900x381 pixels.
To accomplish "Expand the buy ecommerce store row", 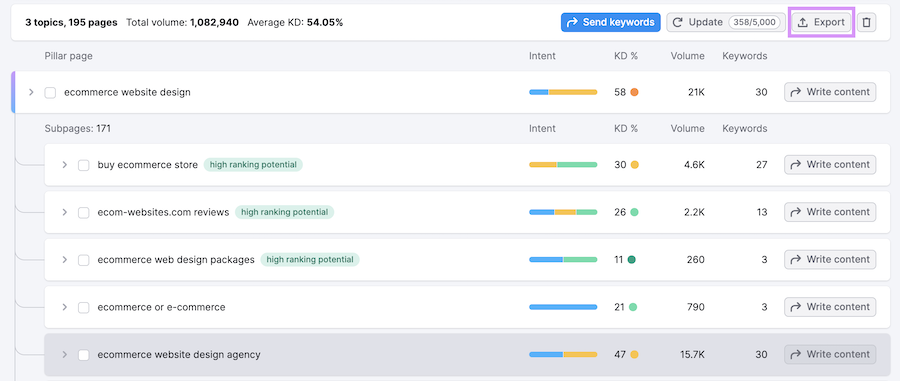I will click(65, 165).
